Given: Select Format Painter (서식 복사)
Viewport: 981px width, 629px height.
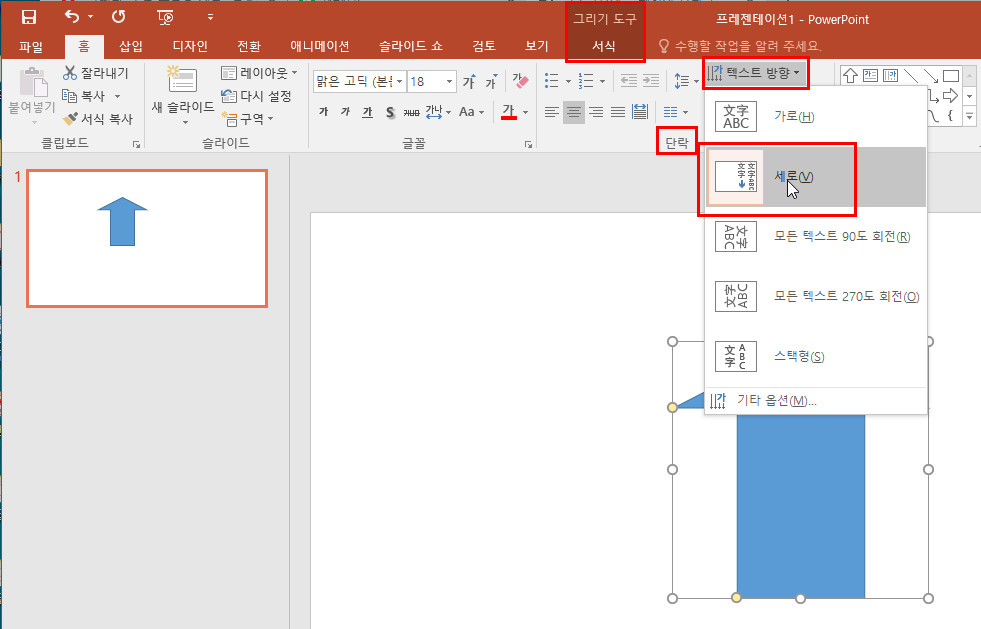Looking at the screenshot, I should 96,118.
